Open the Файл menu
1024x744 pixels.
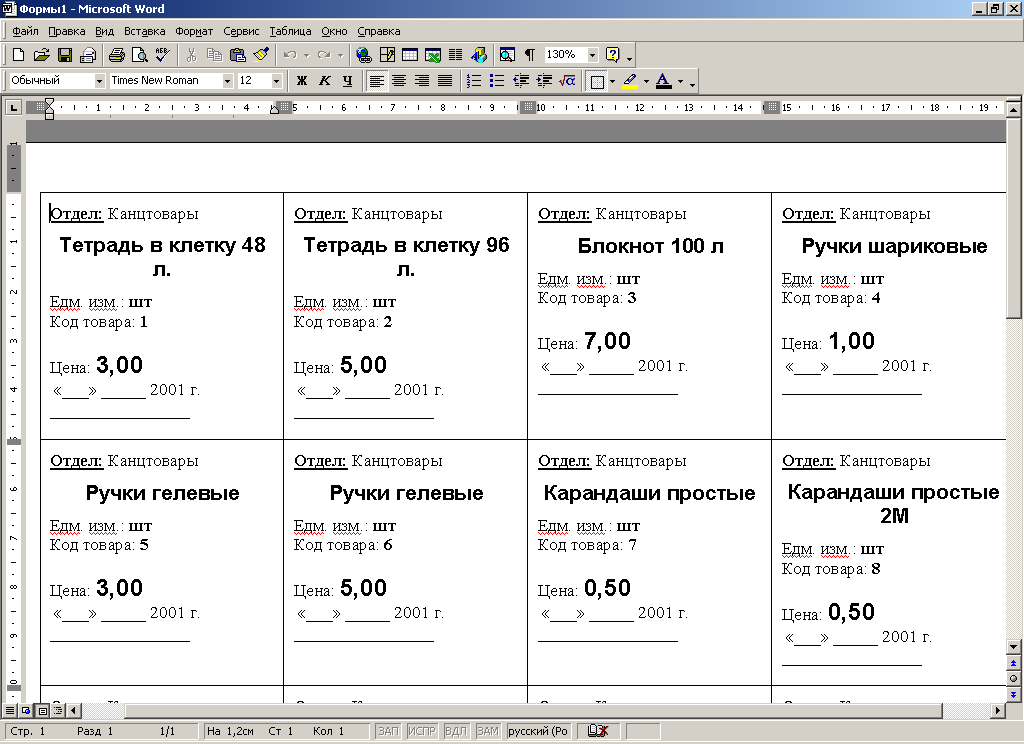[x=25, y=31]
